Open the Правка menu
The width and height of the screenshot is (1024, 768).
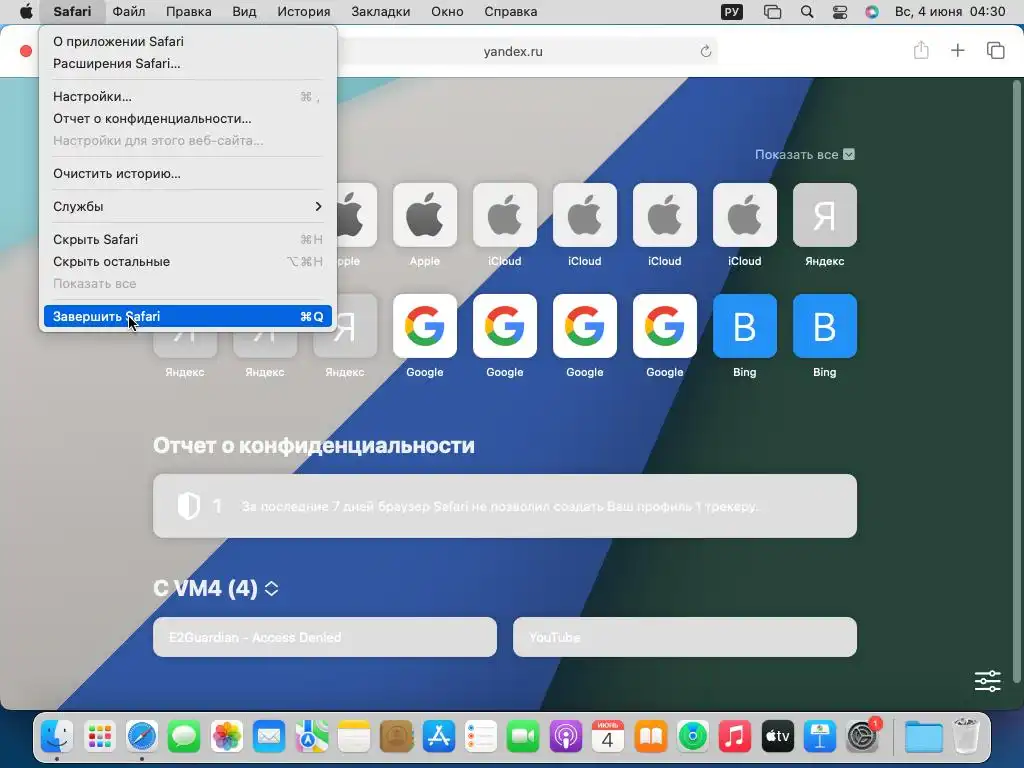[189, 12]
